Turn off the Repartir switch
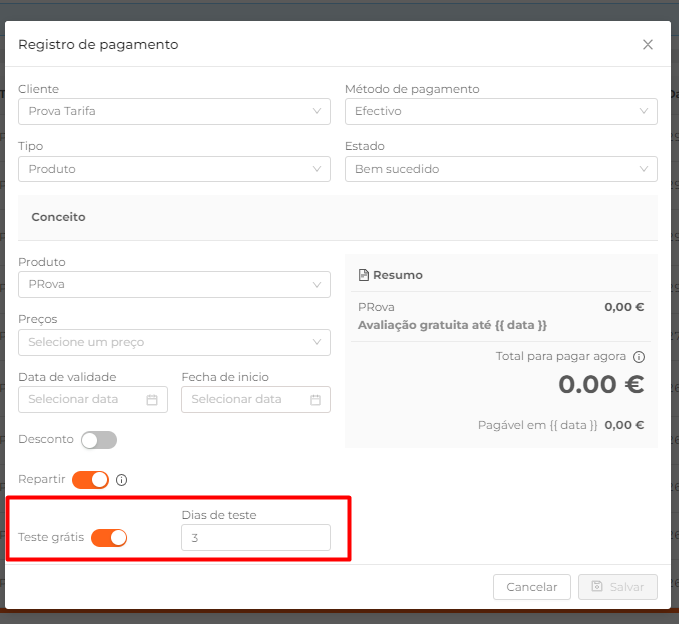The height and width of the screenshot is (624, 679). click(91, 480)
